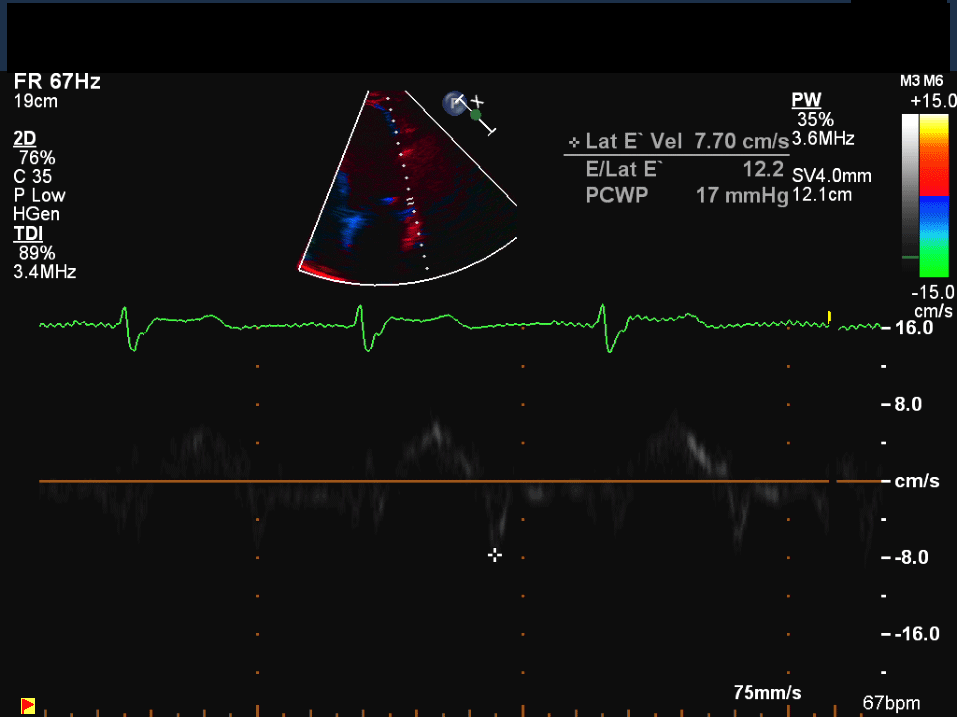Click the green baseline tick on color bar

pos(909,257)
